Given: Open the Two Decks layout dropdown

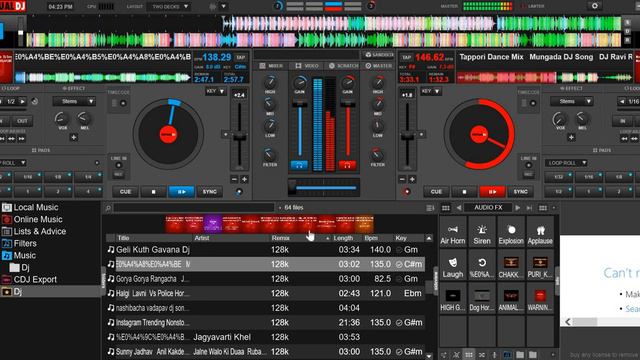Looking at the screenshot, I should pyautogui.click(x=169, y=7).
